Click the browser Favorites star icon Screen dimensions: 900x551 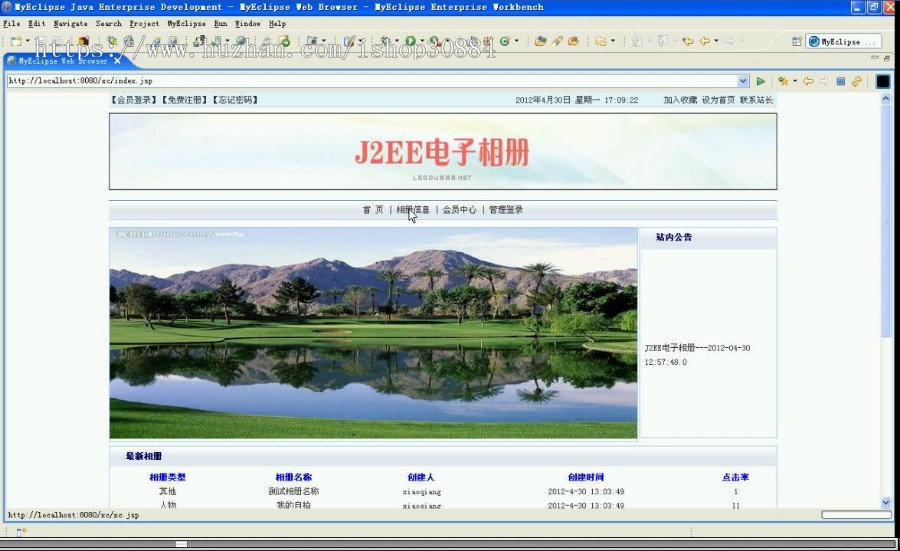(783, 81)
